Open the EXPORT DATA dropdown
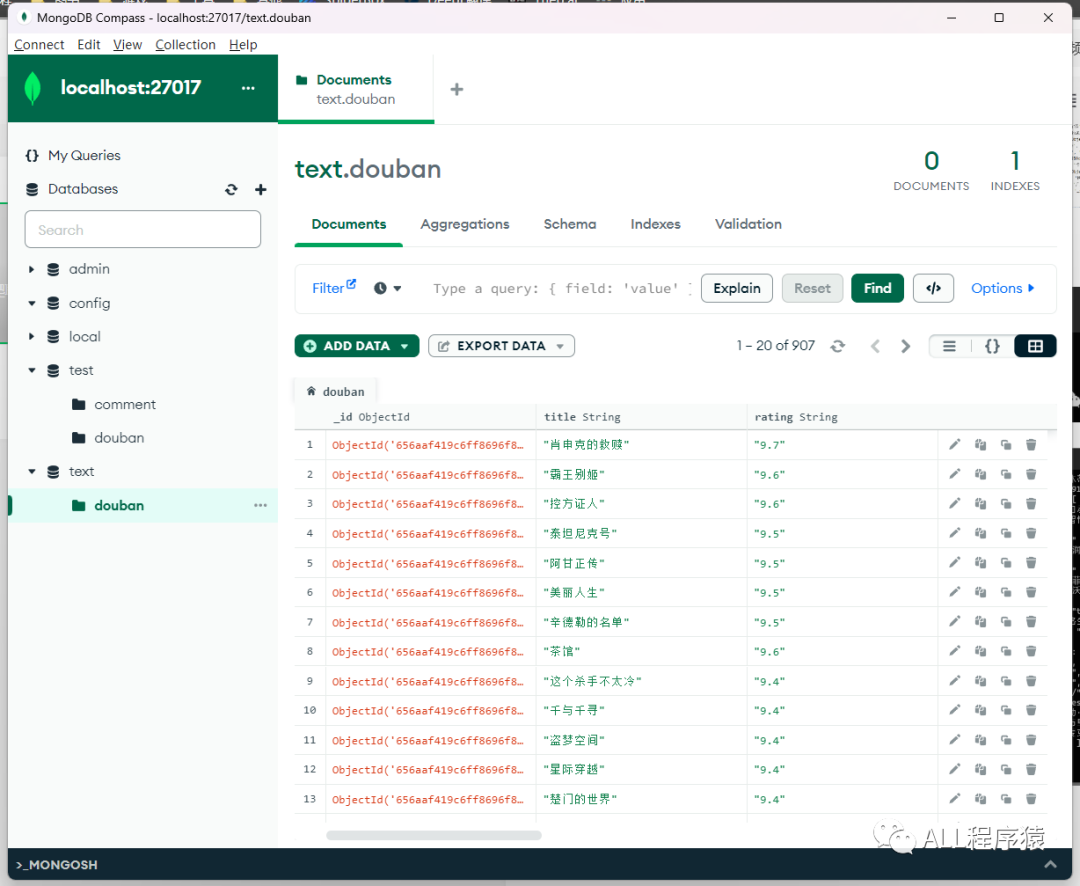The image size is (1080, 886). [x=501, y=346]
